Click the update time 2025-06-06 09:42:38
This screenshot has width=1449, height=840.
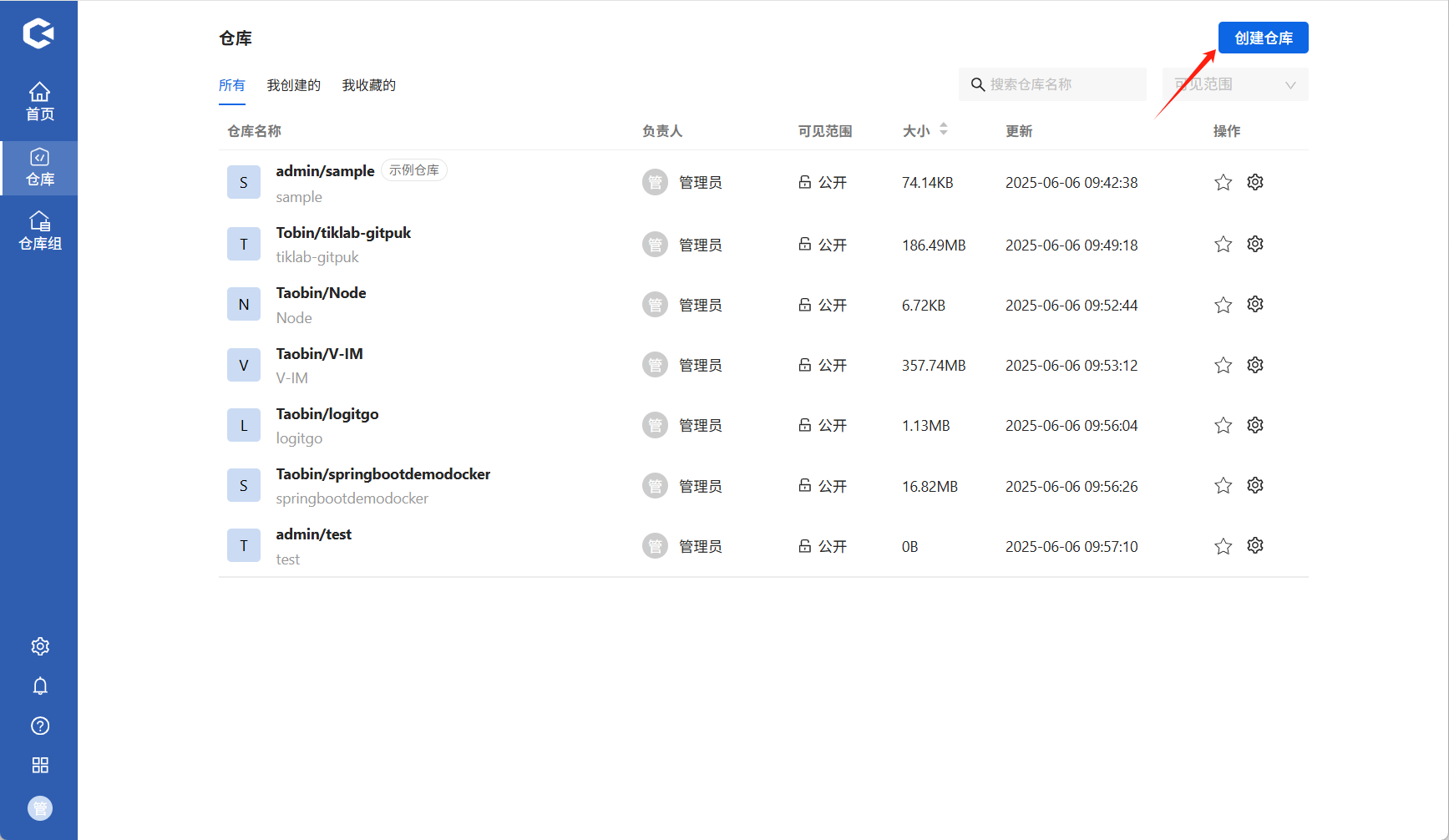1072,182
